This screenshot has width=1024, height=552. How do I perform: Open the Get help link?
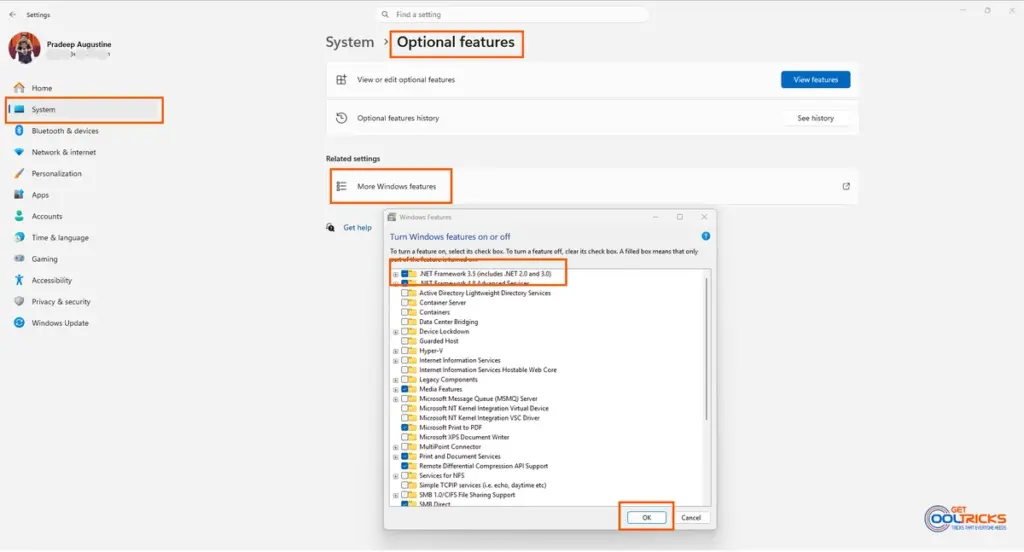tap(357, 227)
